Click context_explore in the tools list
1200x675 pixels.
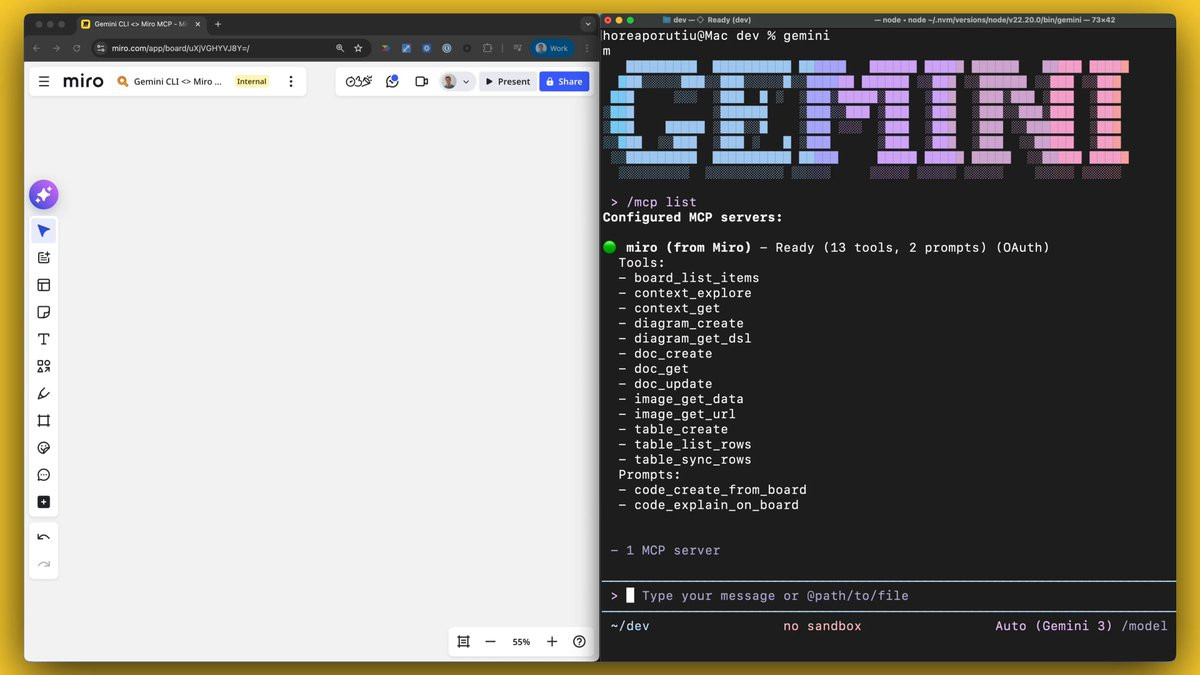tap(692, 293)
